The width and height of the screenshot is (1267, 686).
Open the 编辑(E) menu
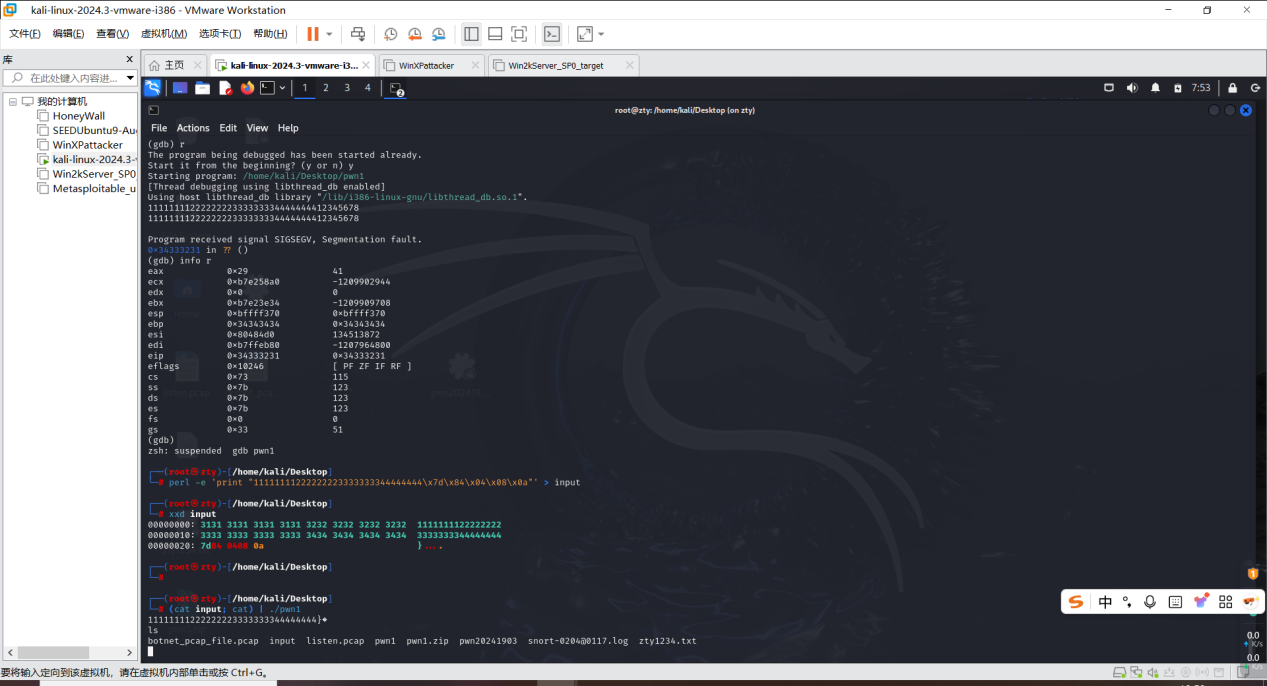[69, 34]
